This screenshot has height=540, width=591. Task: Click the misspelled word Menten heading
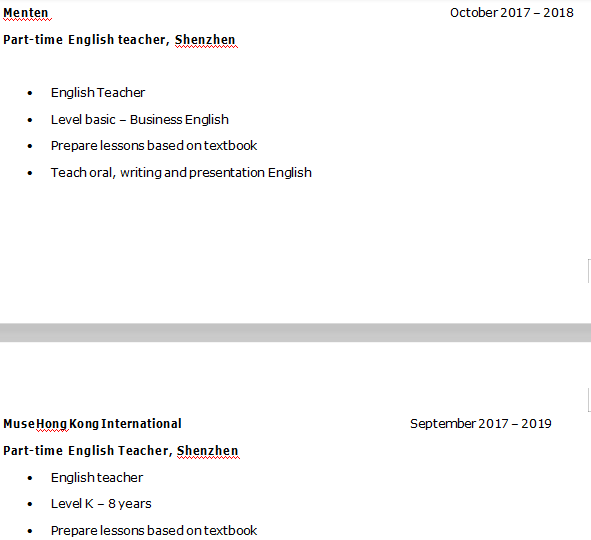pyautogui.click(x=26, y=13)
